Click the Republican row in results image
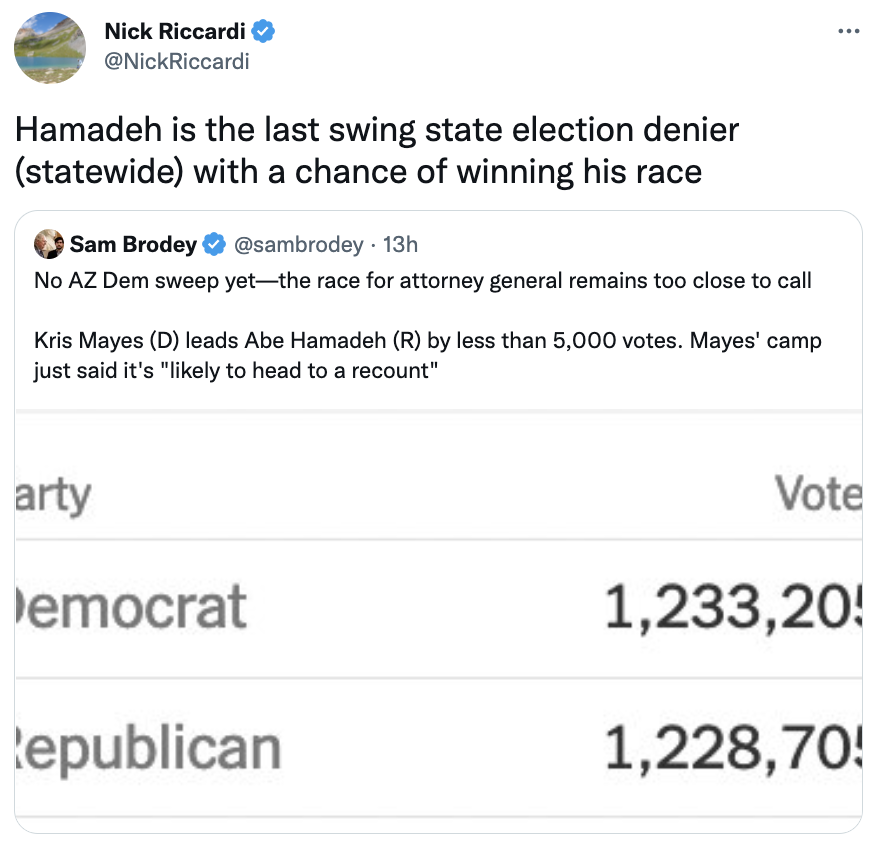 point(438,748)
